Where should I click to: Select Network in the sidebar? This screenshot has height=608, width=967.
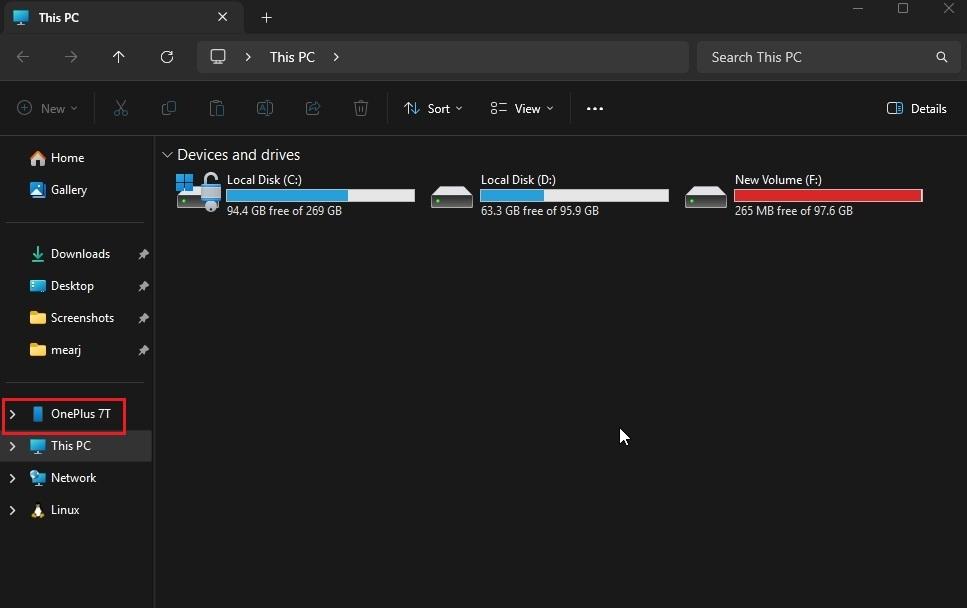pos(63,478)
